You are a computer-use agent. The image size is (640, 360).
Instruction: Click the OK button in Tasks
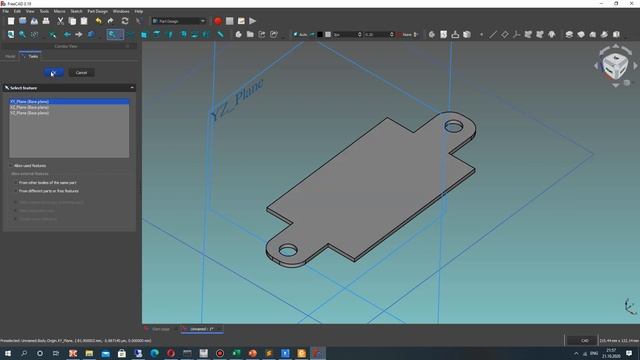(x=54, y=73)
